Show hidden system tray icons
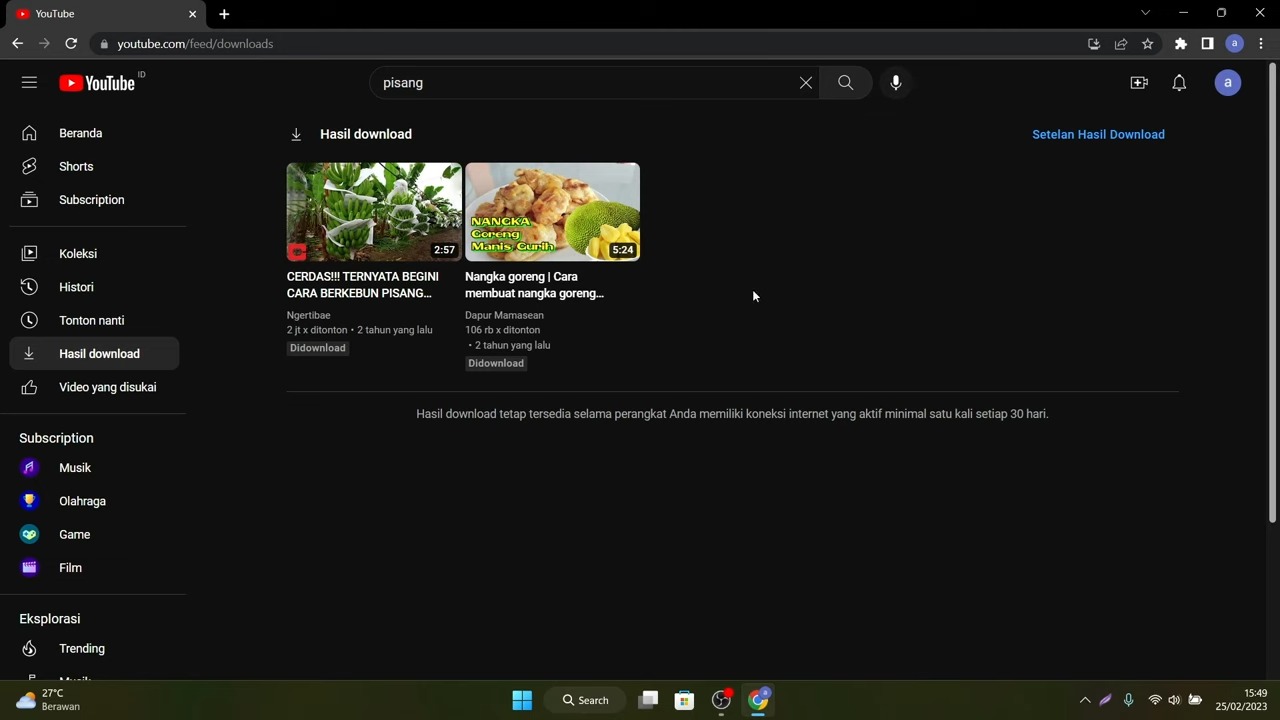The height and width of the screenshot is (720, 1280). coord(1085,700)
